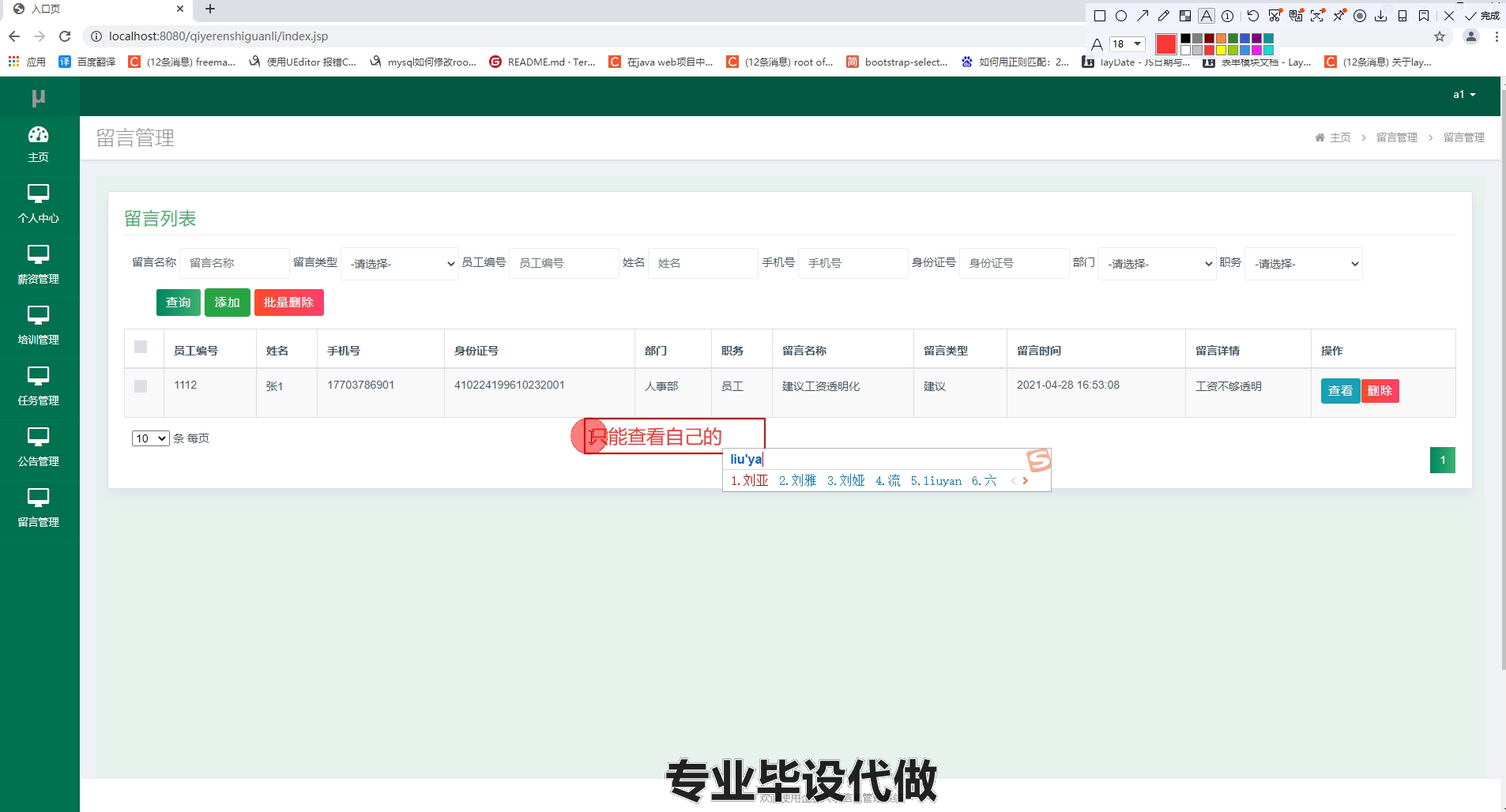Select the numbered step marker tool
This screenshot has width=1506, height=812.
pos(1228,16)
